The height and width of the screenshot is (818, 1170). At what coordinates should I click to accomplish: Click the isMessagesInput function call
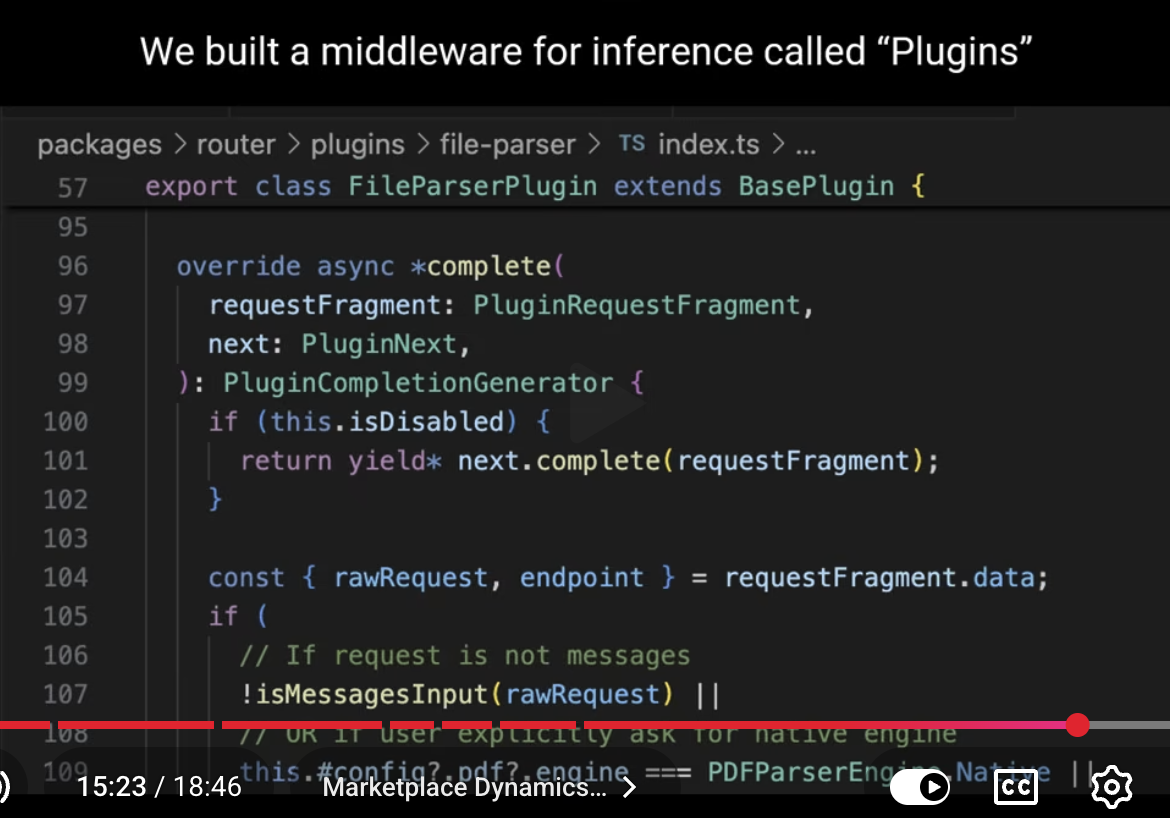(371, 694)
